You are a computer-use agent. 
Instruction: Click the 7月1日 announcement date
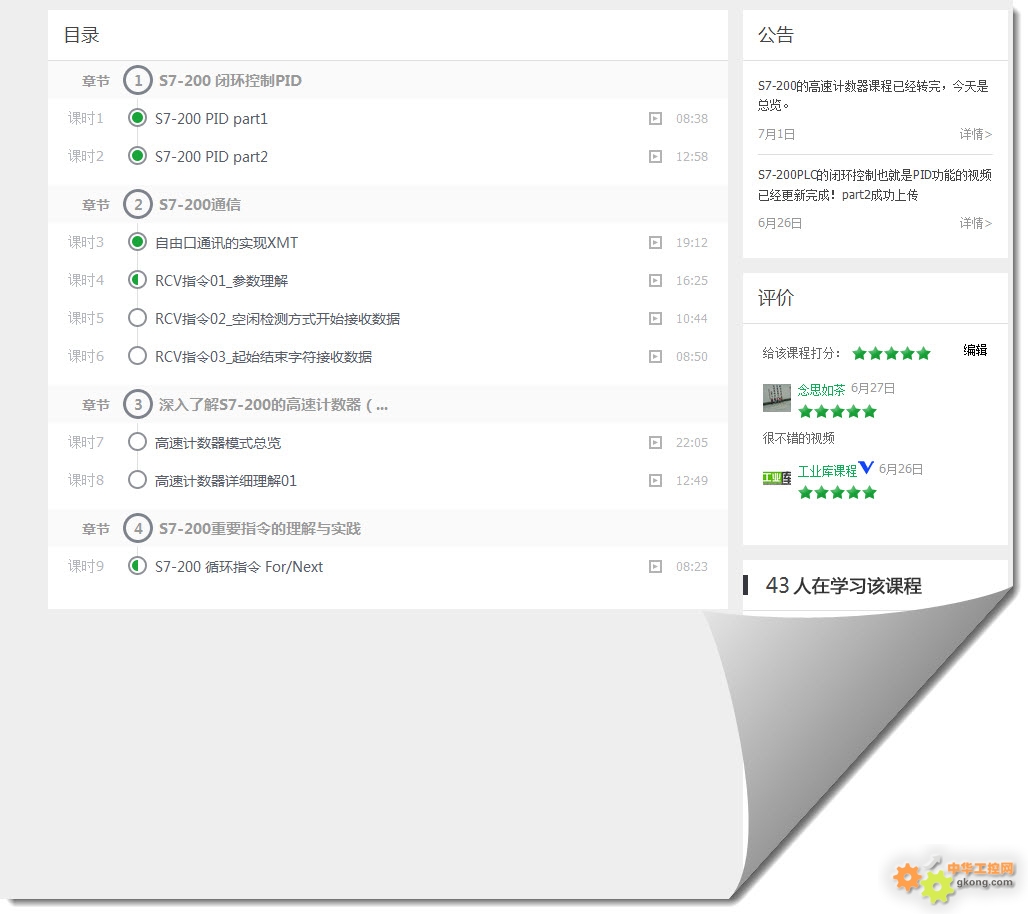click(776, 134)
